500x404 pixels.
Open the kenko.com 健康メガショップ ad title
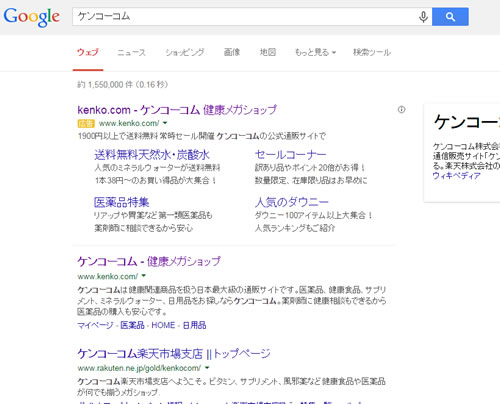(177, 110)
